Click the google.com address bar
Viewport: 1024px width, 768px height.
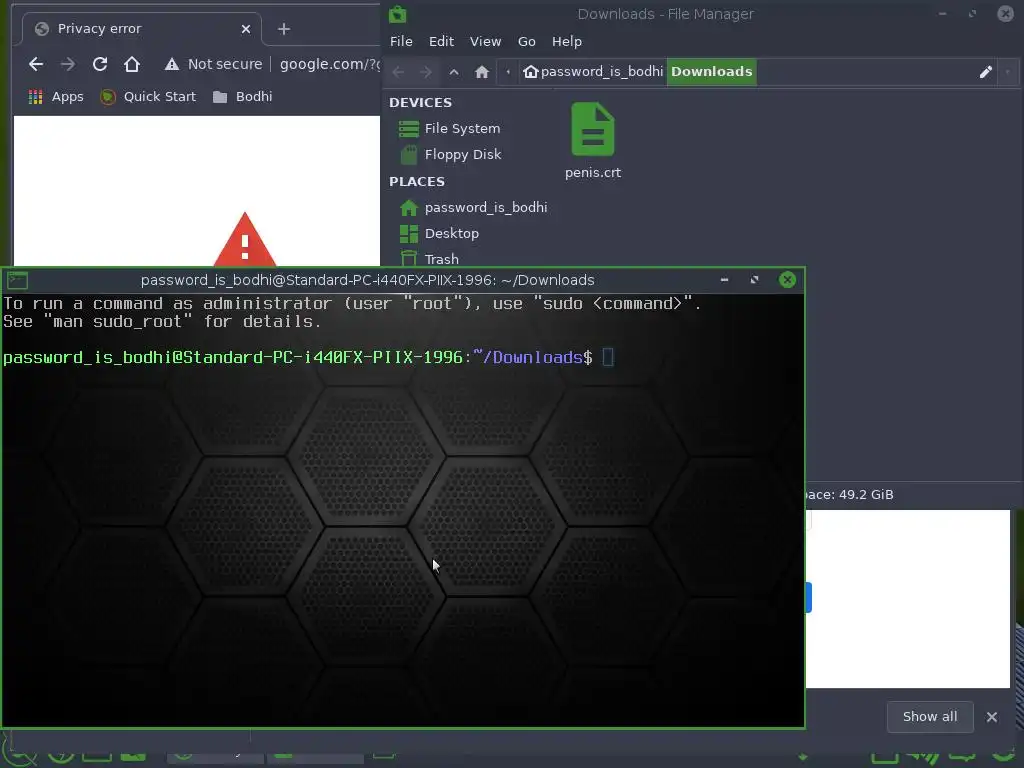point(329,64)
